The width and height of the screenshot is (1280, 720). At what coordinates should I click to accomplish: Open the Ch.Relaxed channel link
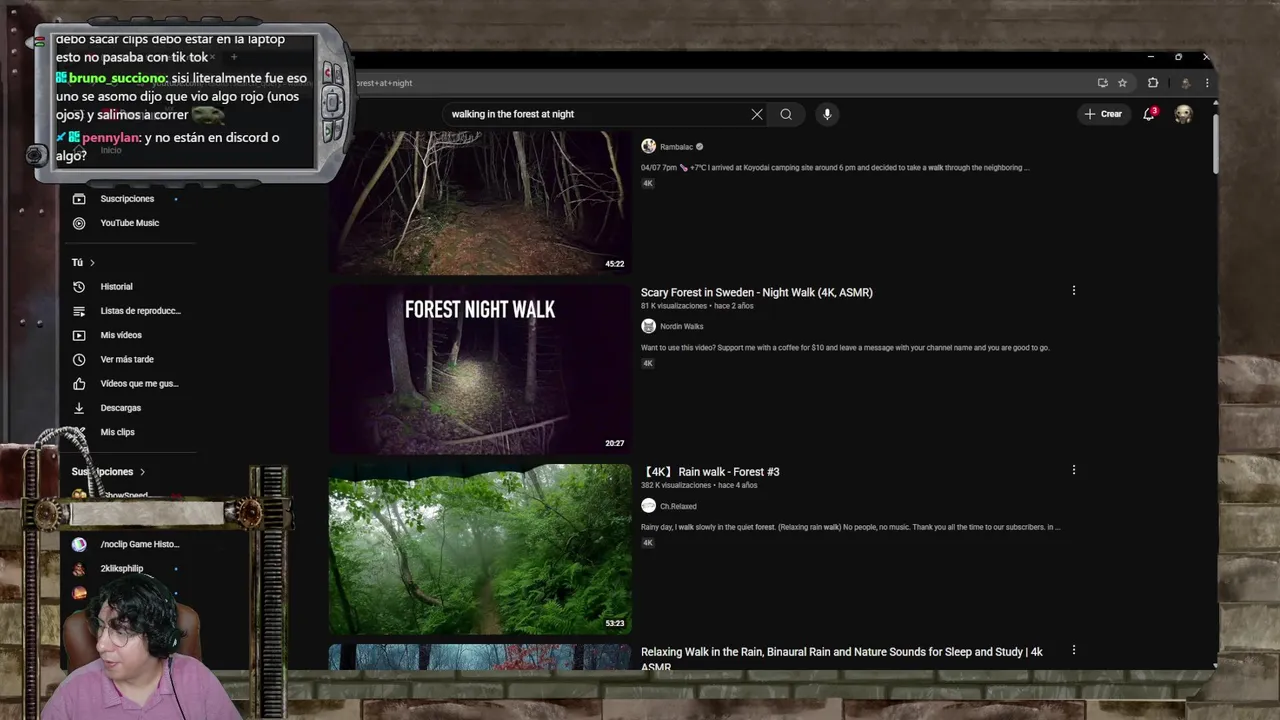(x=678, y=506)
